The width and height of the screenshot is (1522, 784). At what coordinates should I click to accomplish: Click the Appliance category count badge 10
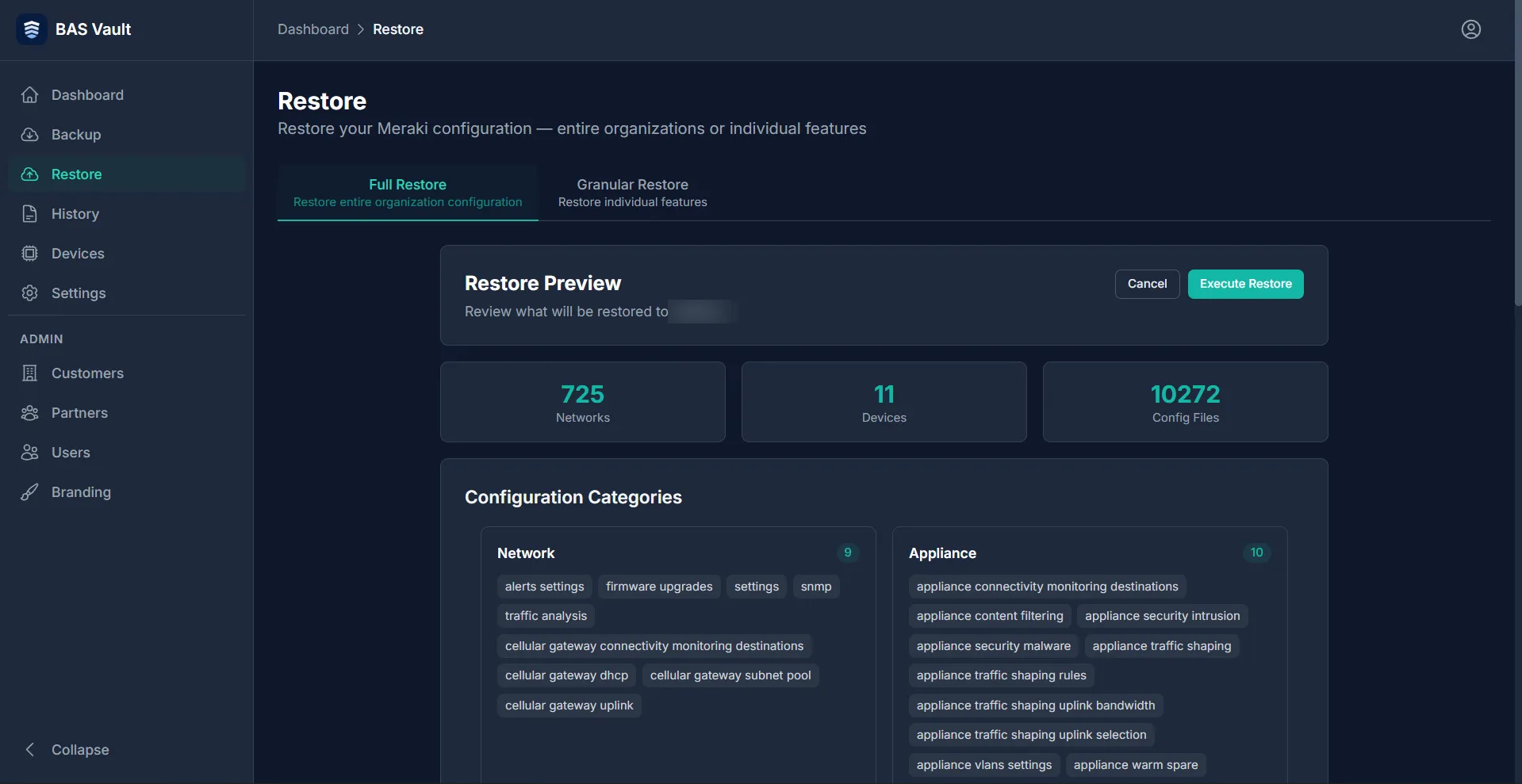(1257, 553)
